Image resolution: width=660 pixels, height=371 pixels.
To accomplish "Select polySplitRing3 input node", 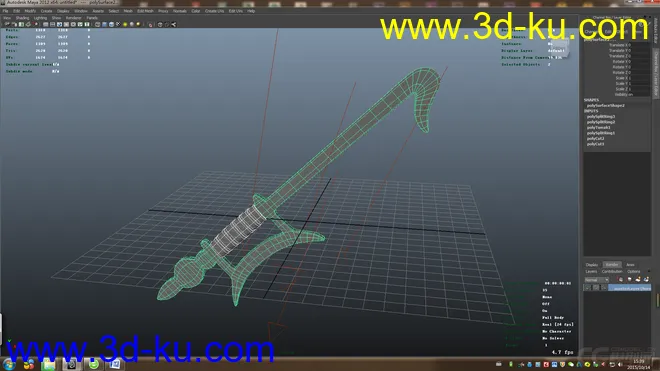I will pos(601,117).
